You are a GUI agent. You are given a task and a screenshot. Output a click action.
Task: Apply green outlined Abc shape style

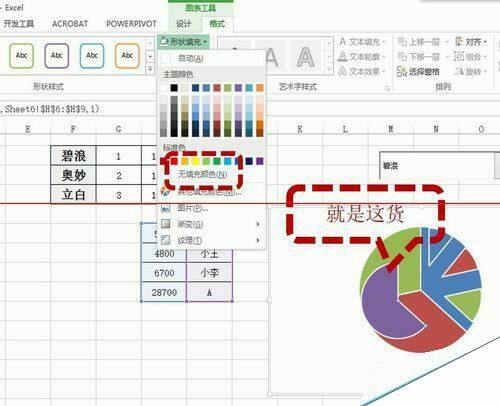(x=21, y=56)
